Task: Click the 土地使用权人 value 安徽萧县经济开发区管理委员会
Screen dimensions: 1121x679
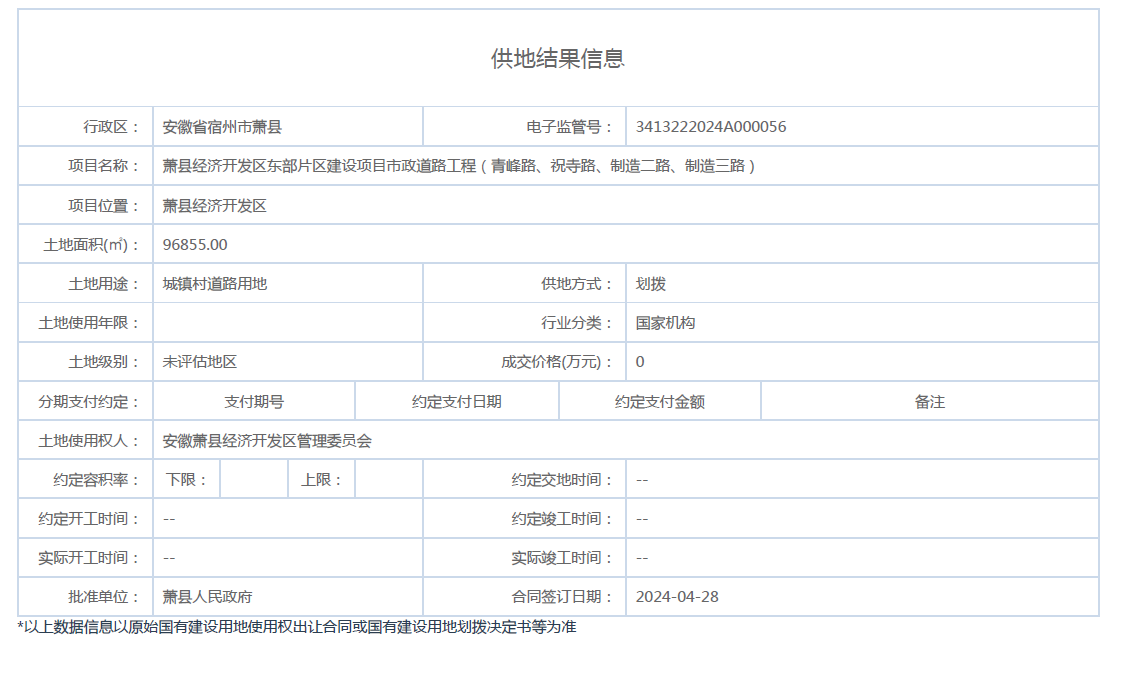Action: point(267,441)
